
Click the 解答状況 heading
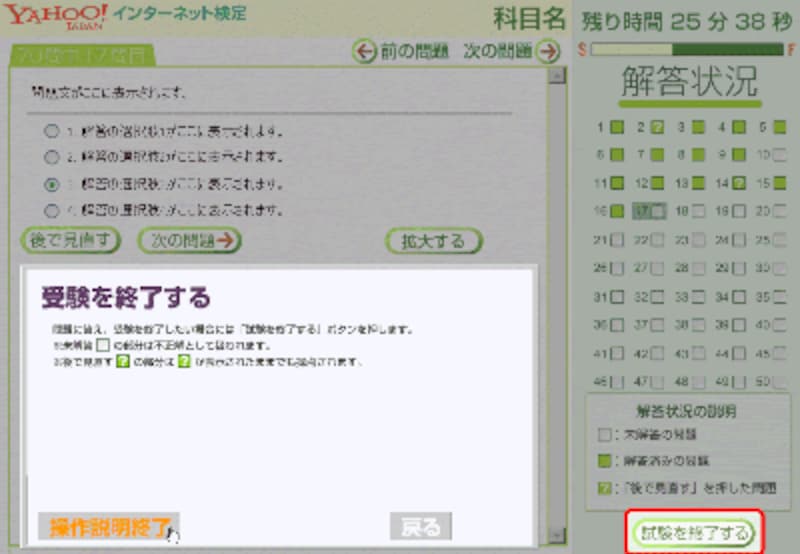click(x=689, y=82)
